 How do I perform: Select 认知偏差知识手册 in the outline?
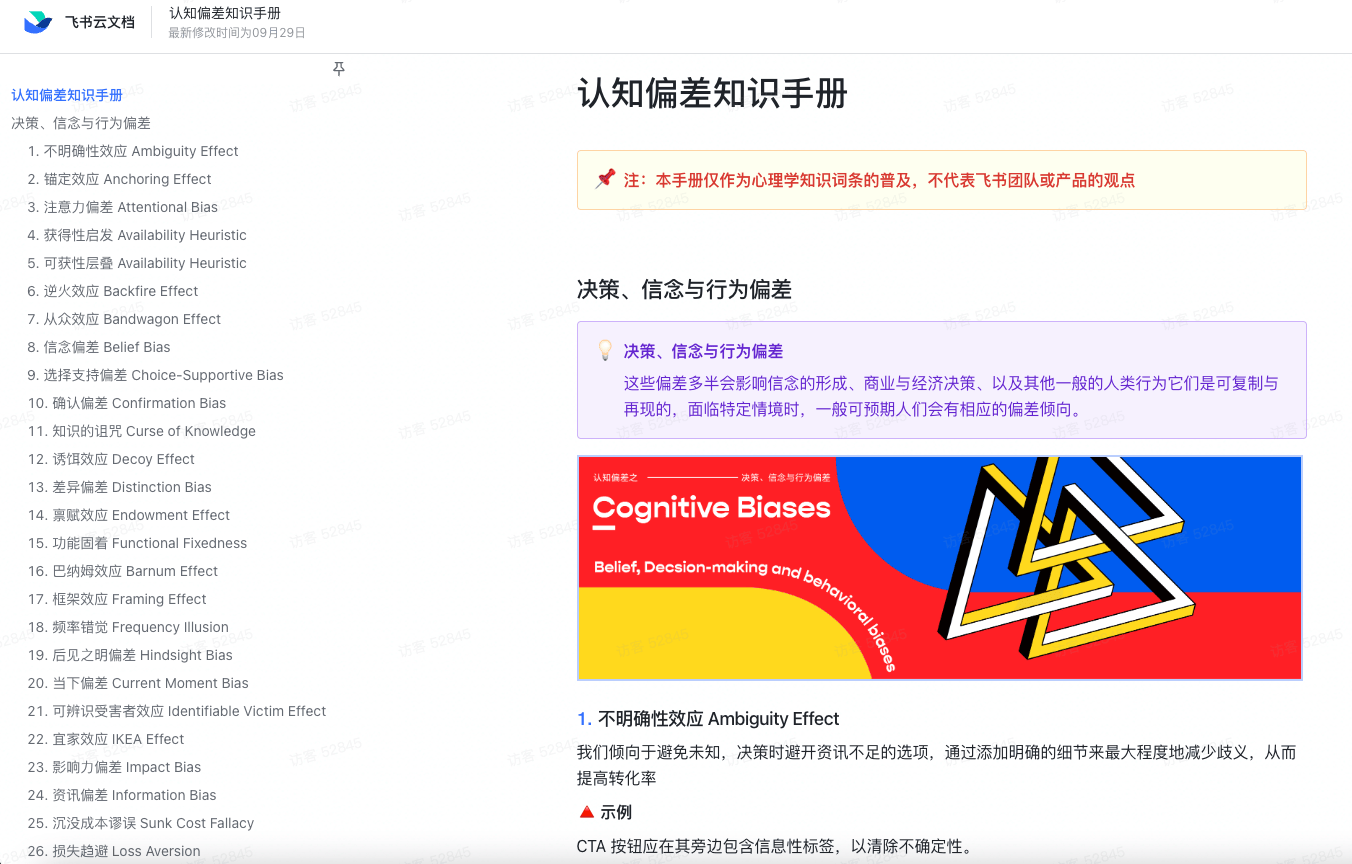click(67, 95)
